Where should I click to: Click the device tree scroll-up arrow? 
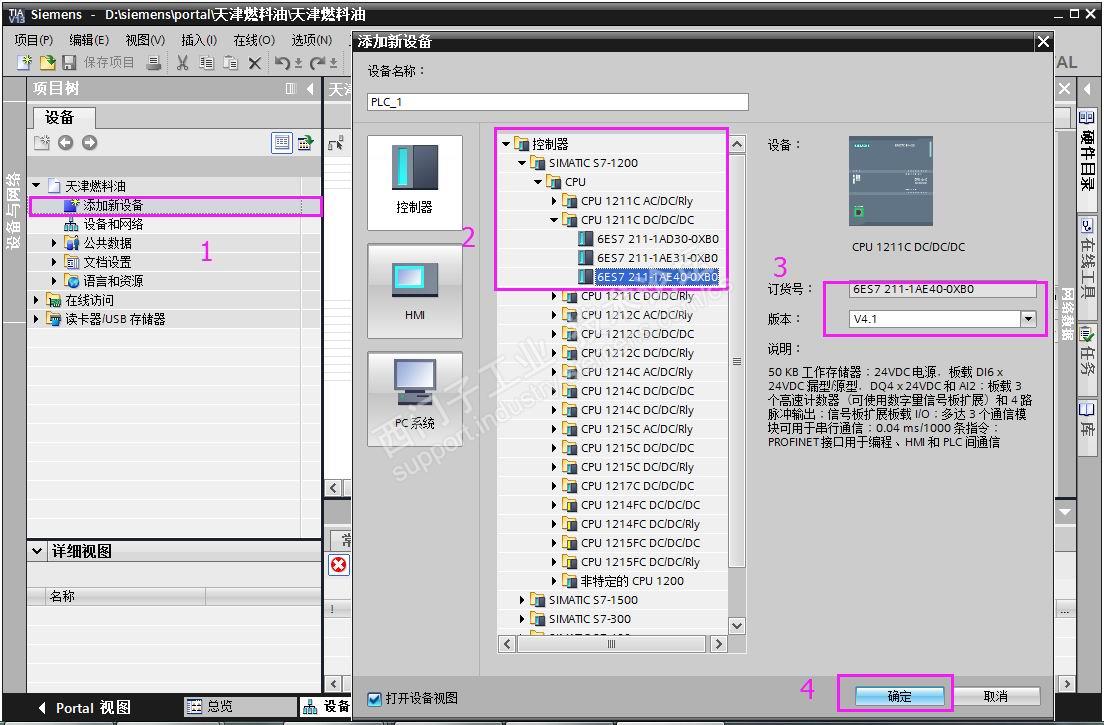coord(736,144)
